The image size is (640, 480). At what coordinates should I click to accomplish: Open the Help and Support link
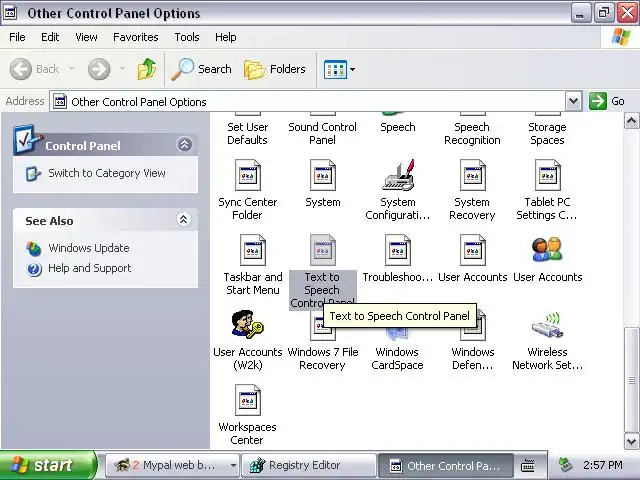pyautogui.click(x=90, y=268)
